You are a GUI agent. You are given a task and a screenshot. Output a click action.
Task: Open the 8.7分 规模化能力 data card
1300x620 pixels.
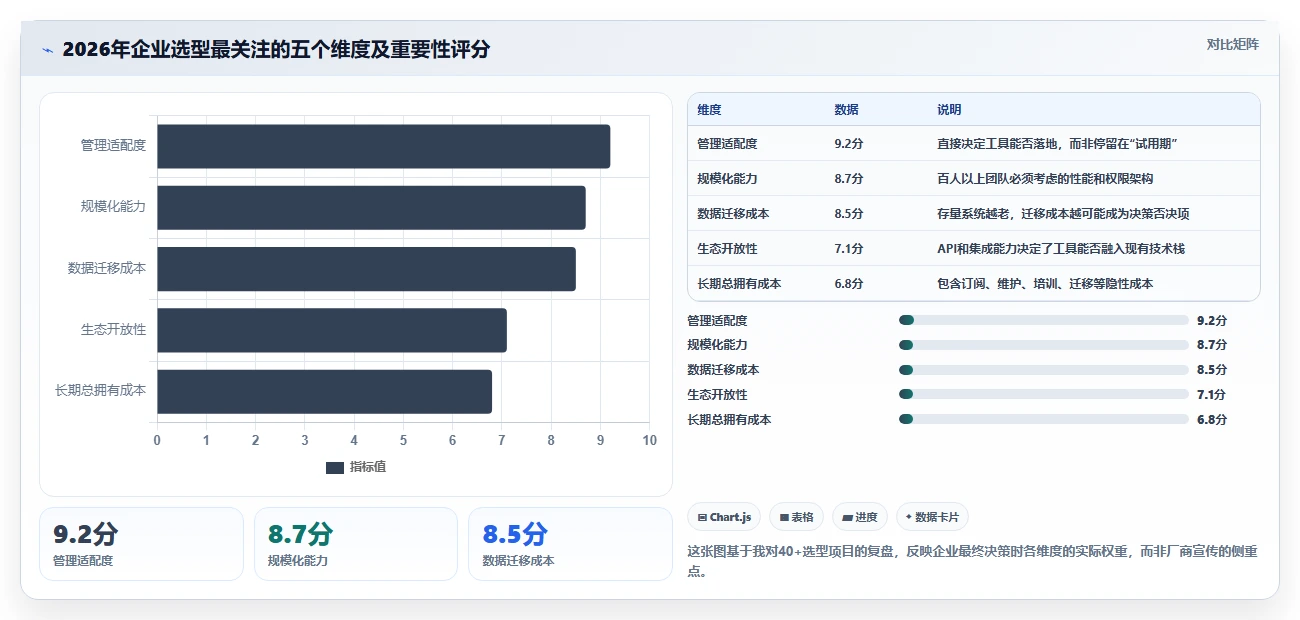(356, 544)
